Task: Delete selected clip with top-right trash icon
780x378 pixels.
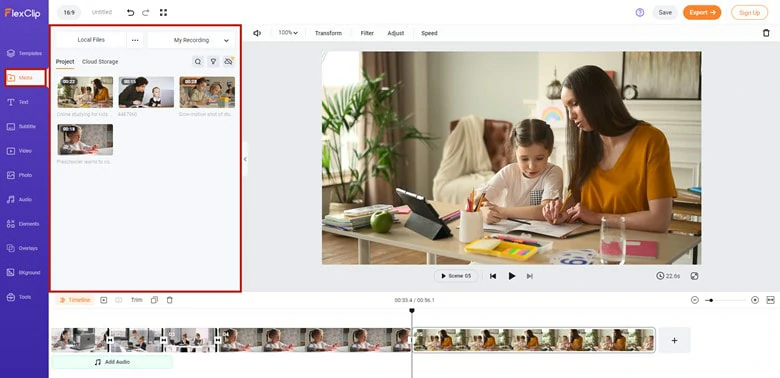Action: 766,33
